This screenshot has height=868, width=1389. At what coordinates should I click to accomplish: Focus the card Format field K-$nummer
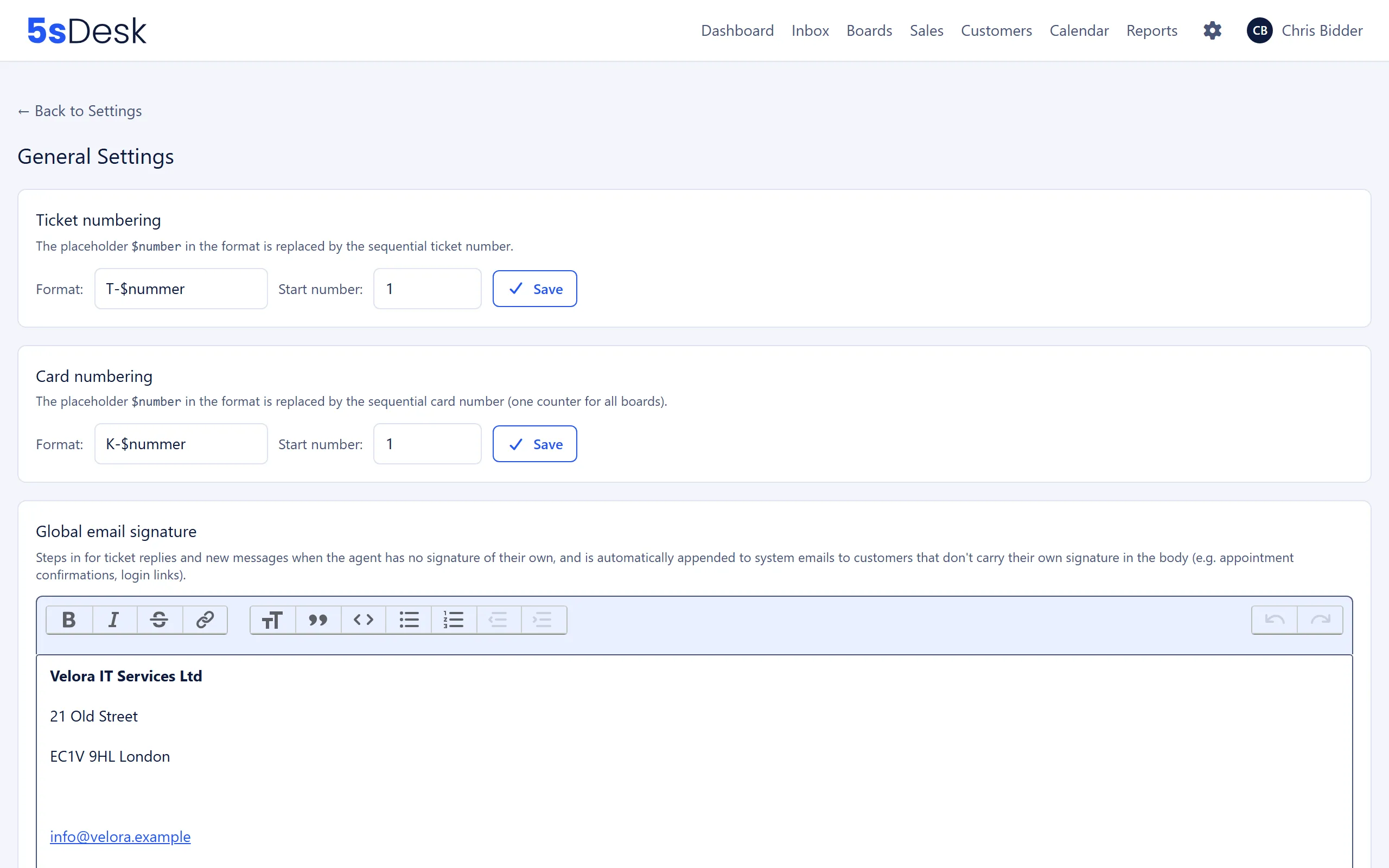click(x=181, y=444)
